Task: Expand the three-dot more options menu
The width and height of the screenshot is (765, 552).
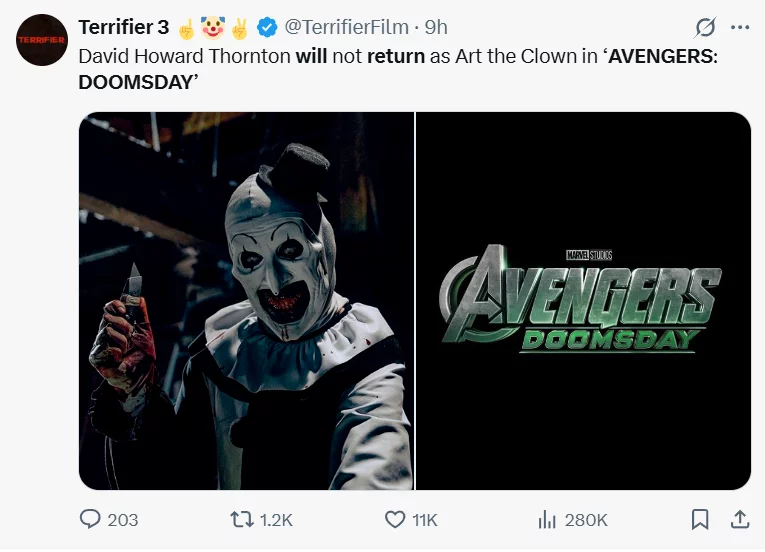Action: click(x=740, y=27)
